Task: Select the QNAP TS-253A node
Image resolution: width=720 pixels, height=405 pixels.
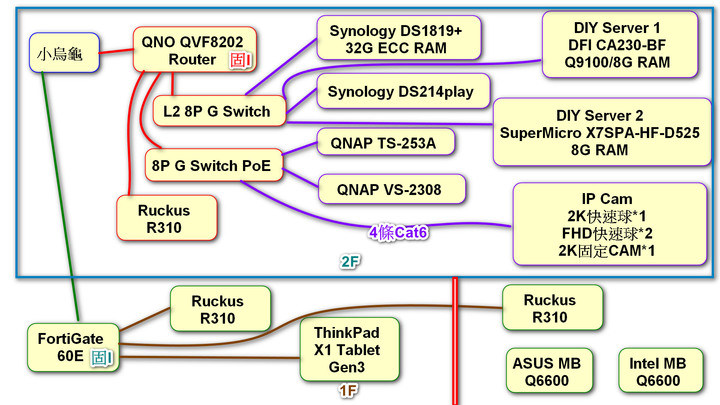Action: point(386,142)
